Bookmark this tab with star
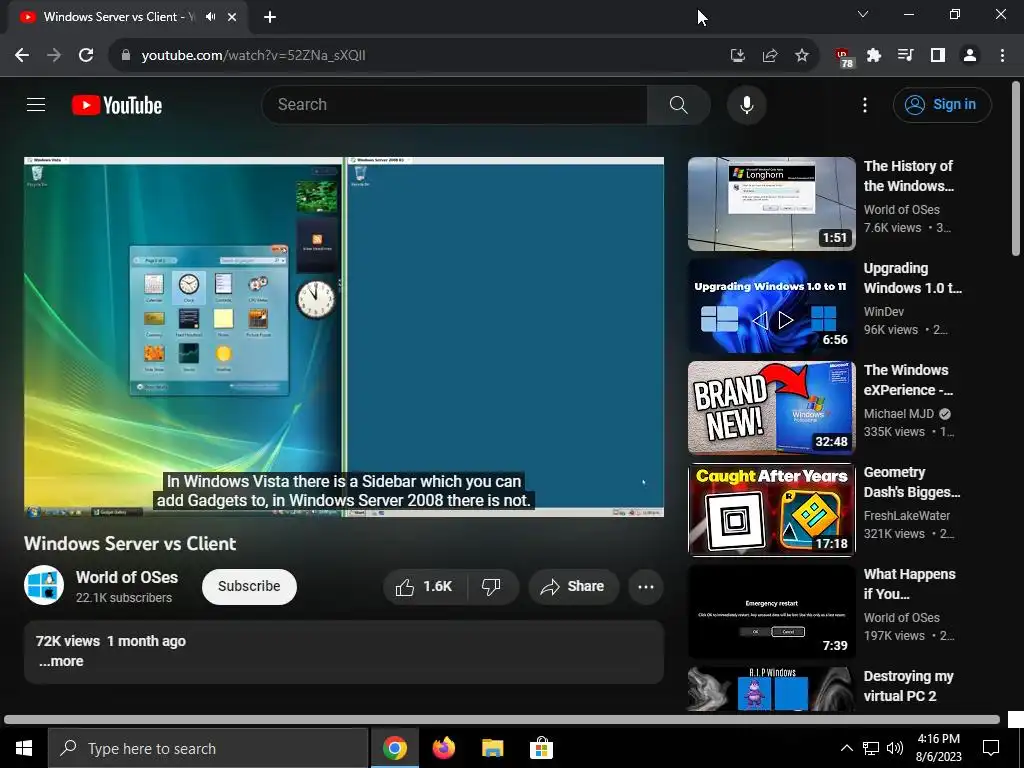The height and width of the screenshot is (768, 1024). tap(802, 56)
